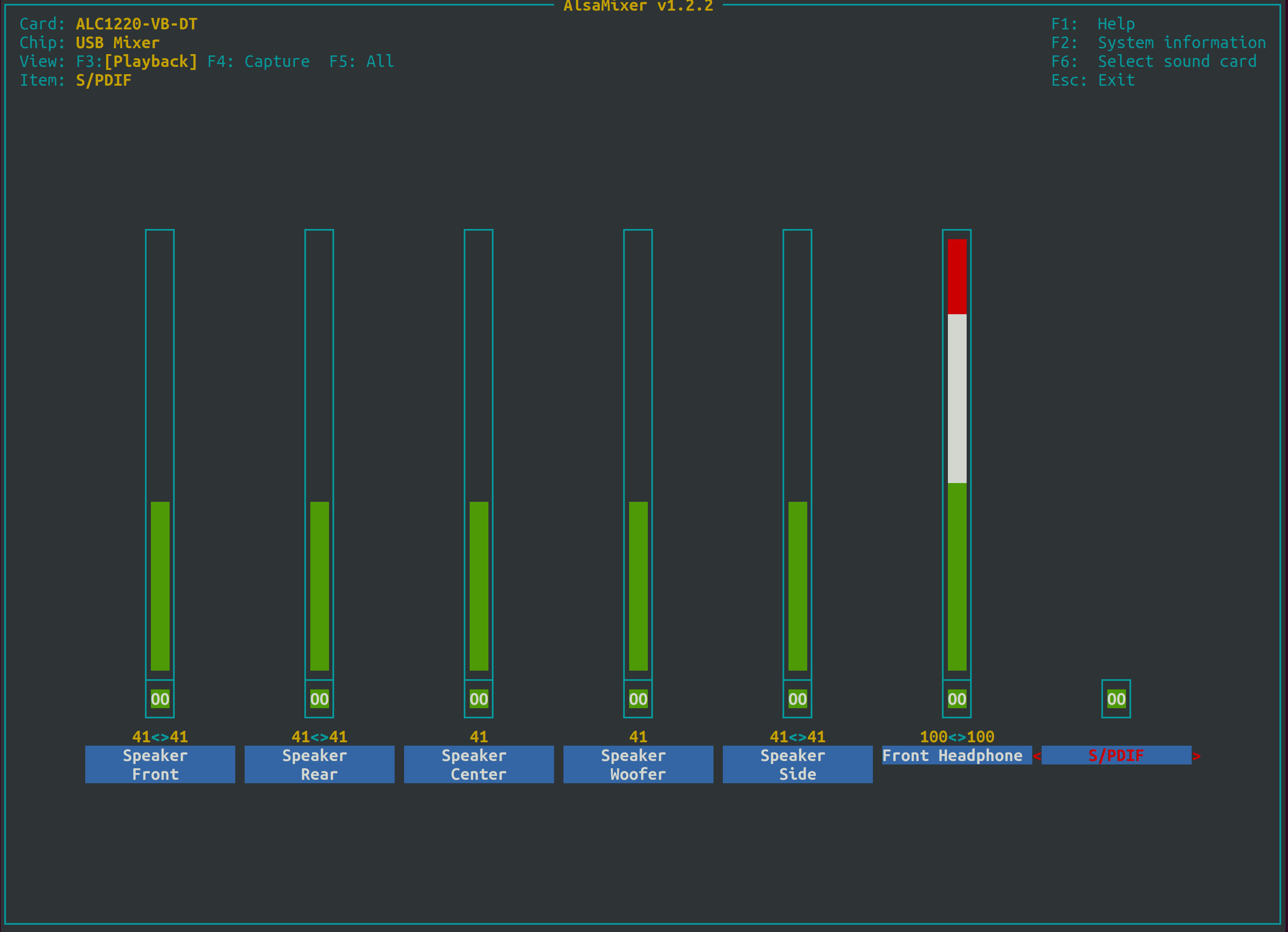Toggle mute box under Speaker Side
Image resolution: width=1288 pixels, height=932 pixels.
click(797, 699)
